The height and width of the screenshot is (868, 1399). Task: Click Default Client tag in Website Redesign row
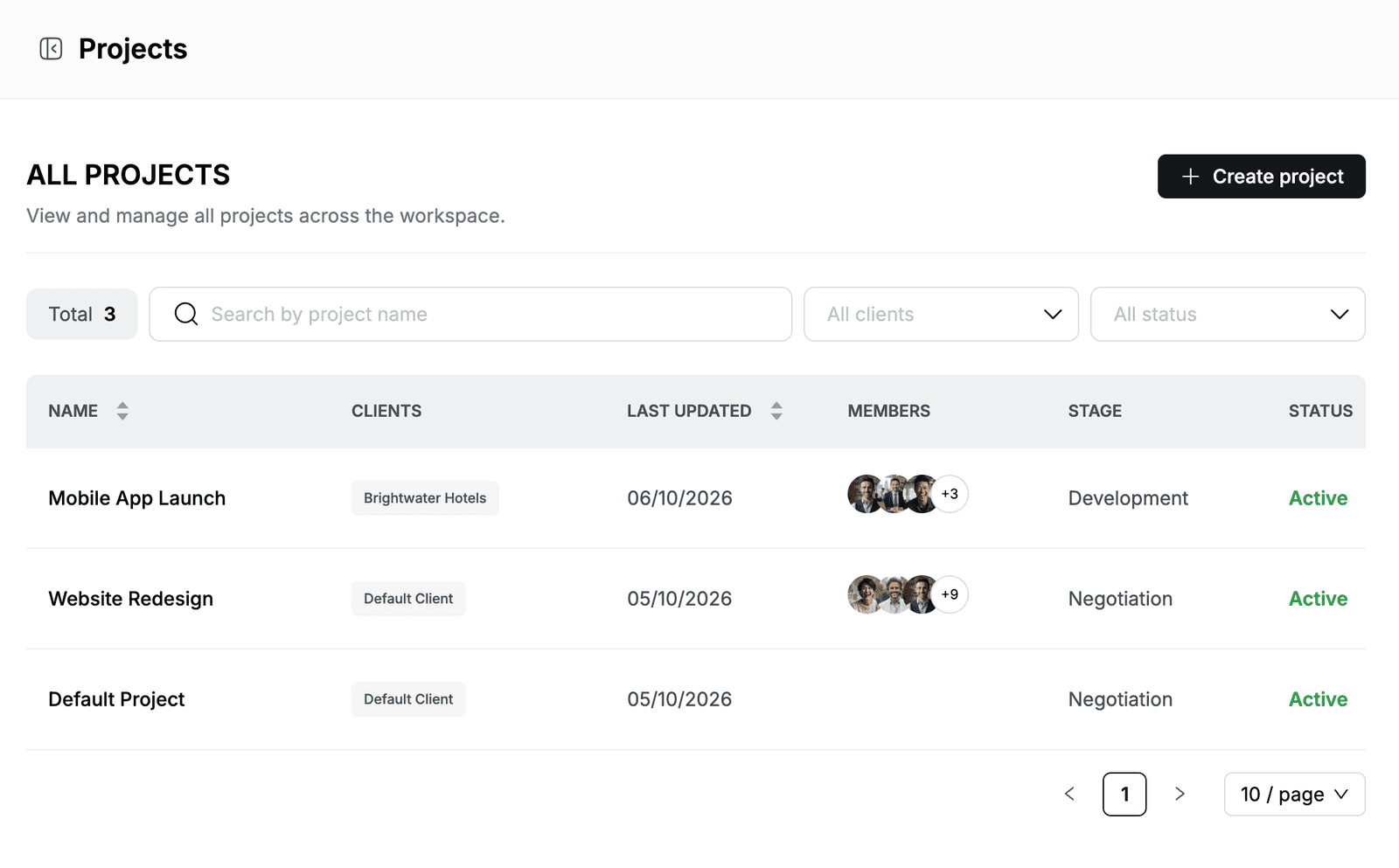408,599
